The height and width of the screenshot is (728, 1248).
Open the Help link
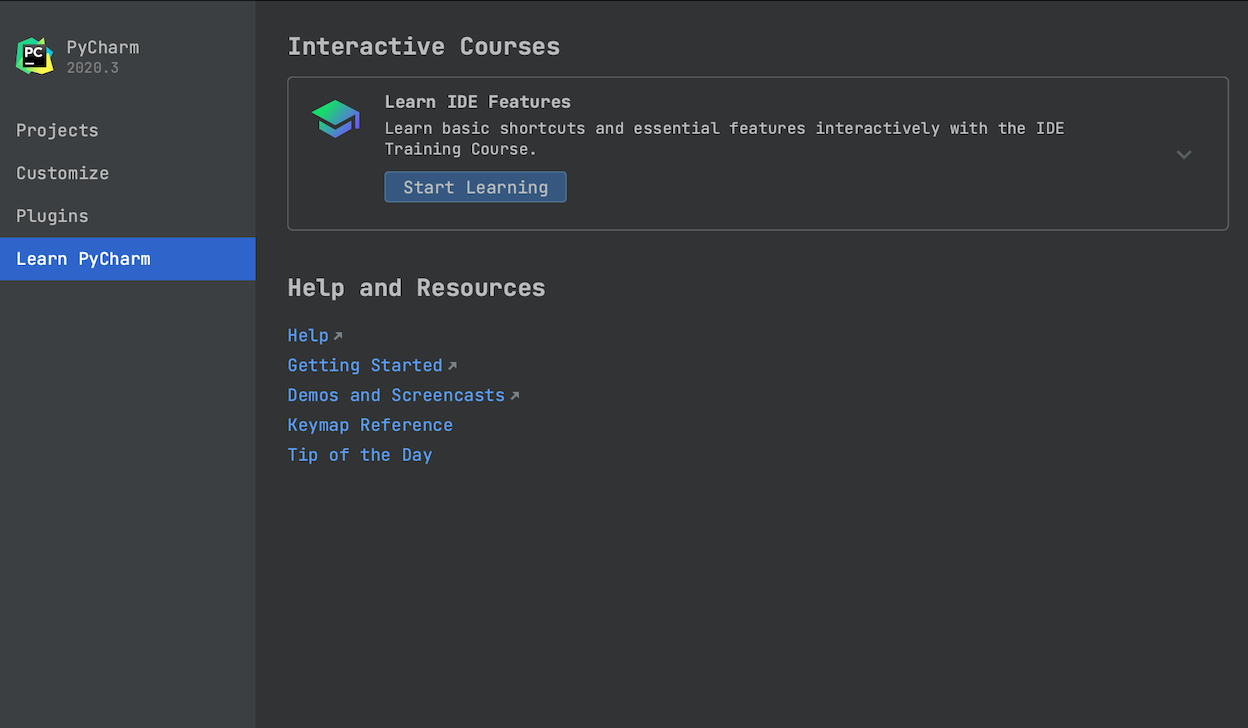[x=308, y=336]
